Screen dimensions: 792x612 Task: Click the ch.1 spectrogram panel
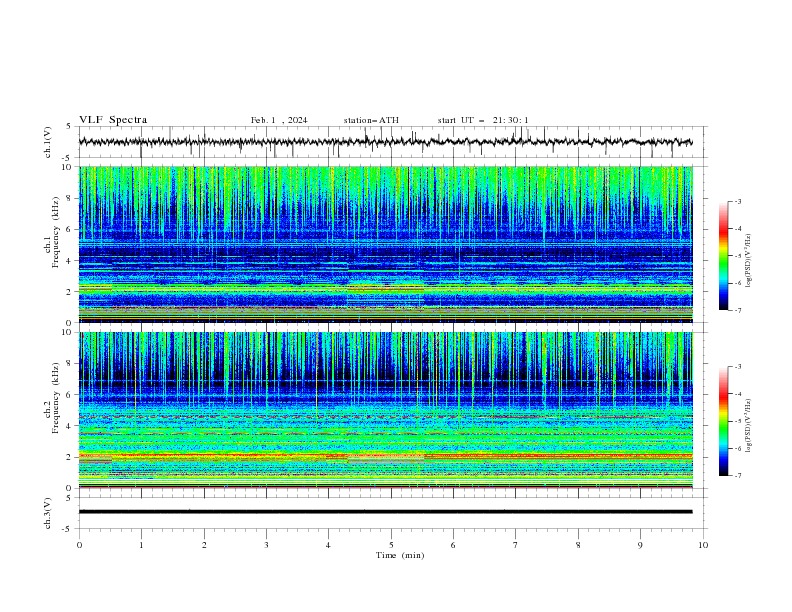pyautogui.click(x=385, y=244)
